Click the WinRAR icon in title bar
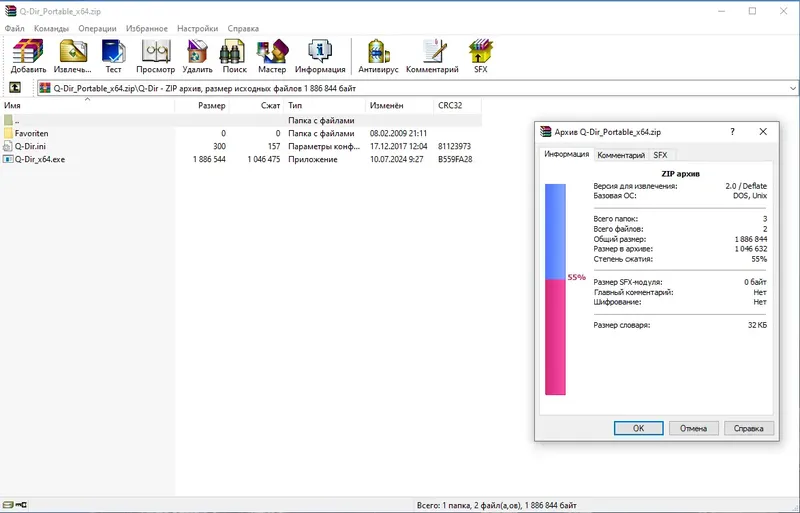Image resolution: width=800 pixels, height=513 pixels. click(x=10, y=11)
